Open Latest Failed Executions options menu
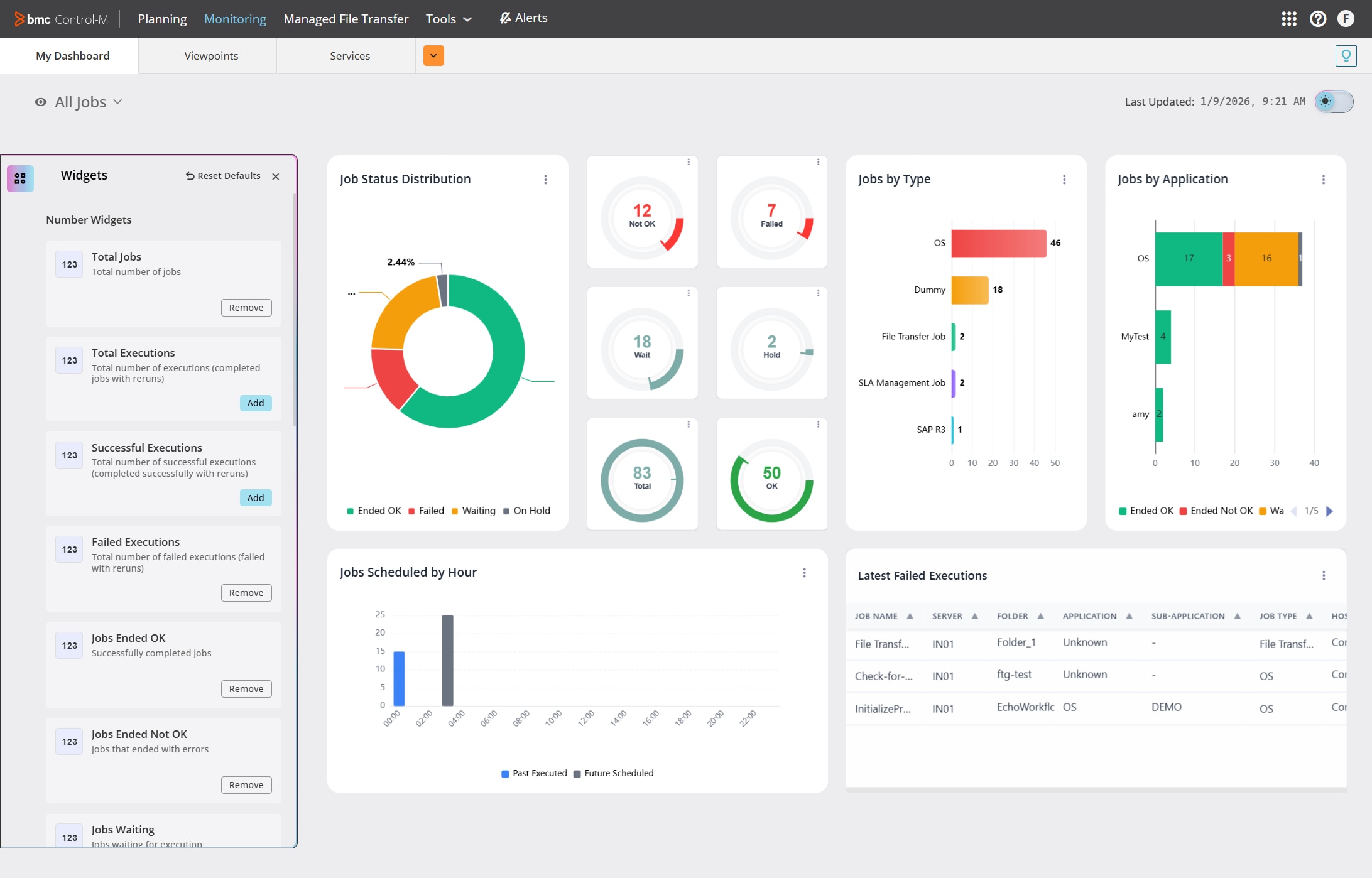The height and width of the screenshot is (878, 1372). [x=1324, y=575]
